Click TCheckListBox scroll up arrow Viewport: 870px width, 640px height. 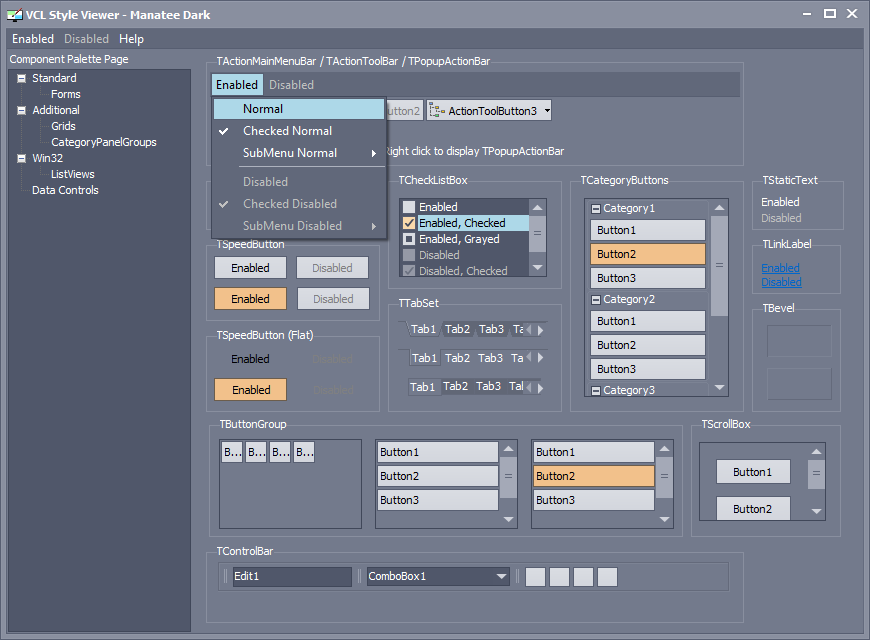(537, 208)
